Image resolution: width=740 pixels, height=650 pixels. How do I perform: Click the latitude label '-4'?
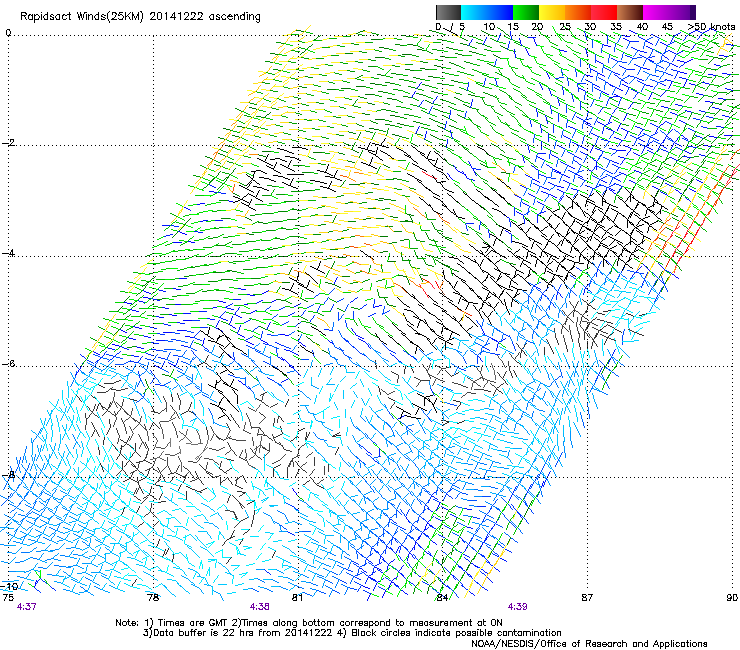click(x=8, y=253)
